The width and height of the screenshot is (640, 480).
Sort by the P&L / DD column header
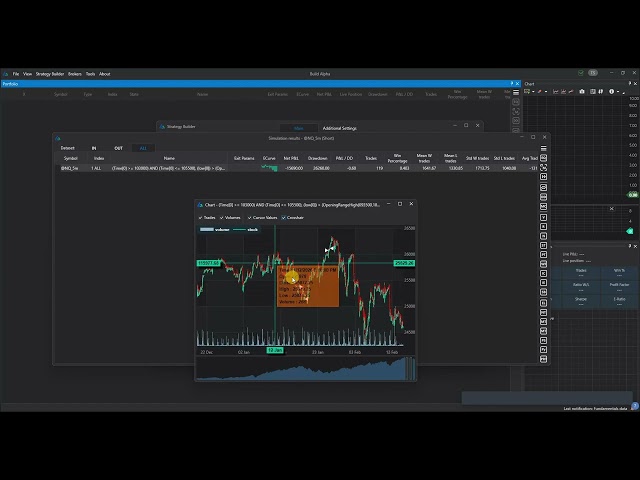click(344, 158)
